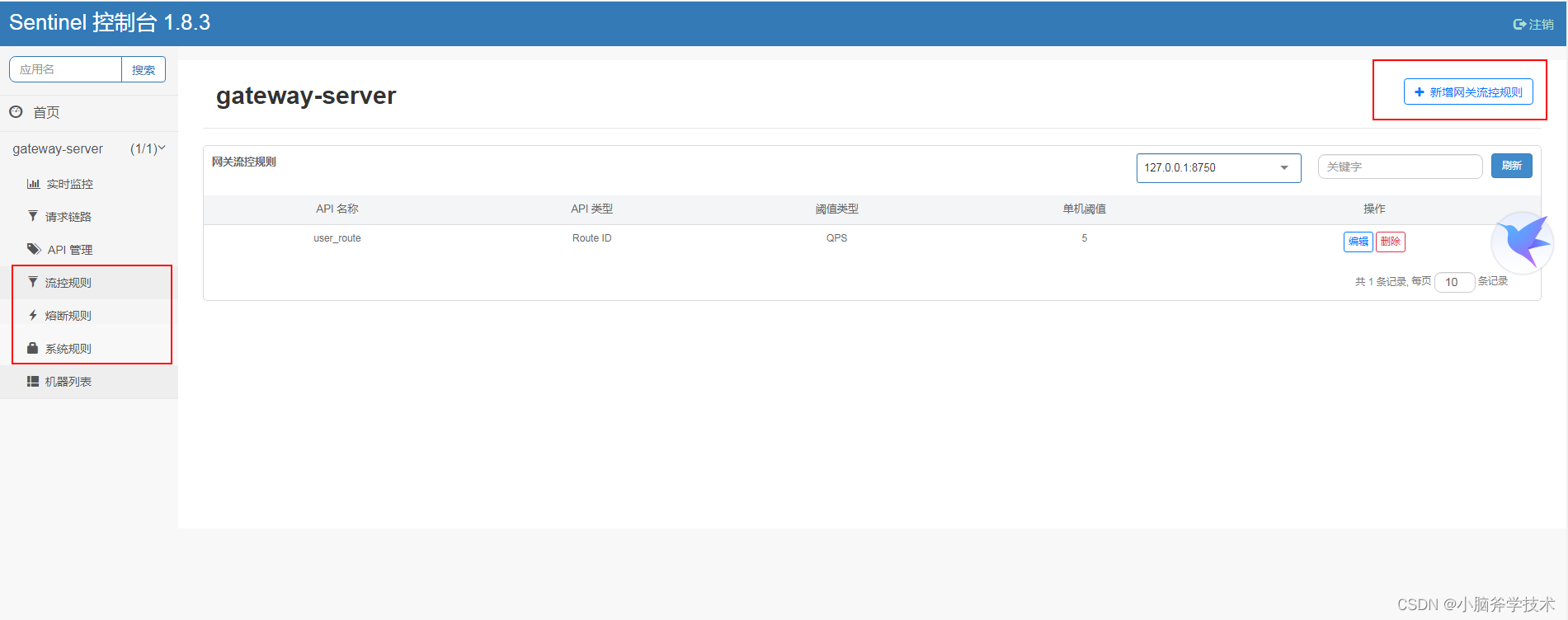
Task: Click the tags icon beside API 管理
Action: pos(34,249)
